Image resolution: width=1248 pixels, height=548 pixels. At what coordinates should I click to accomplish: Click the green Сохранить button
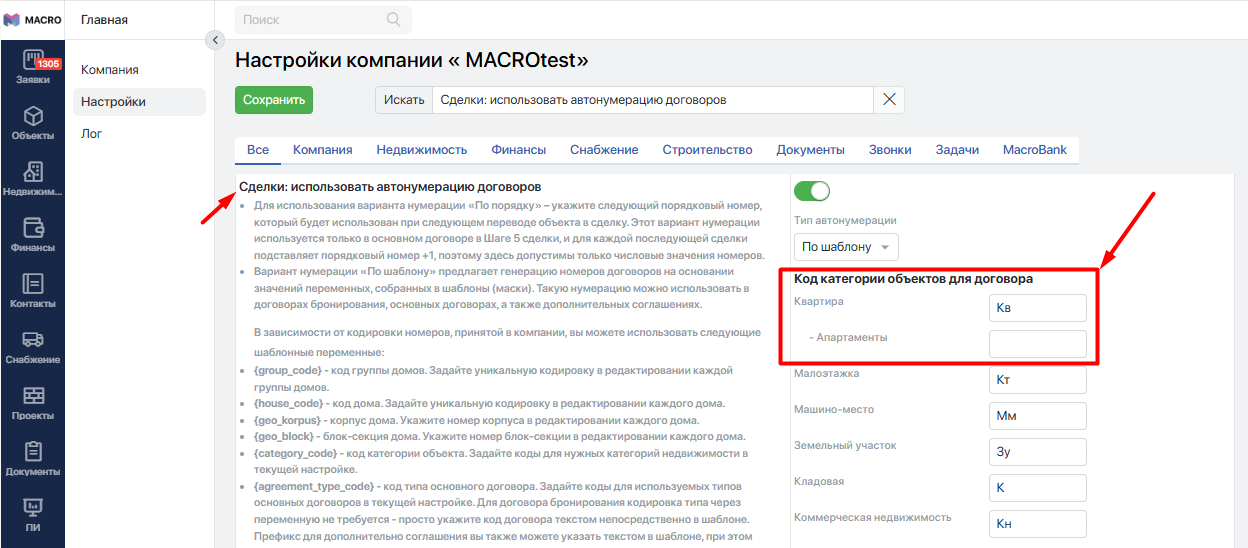(x=273, y=100)
